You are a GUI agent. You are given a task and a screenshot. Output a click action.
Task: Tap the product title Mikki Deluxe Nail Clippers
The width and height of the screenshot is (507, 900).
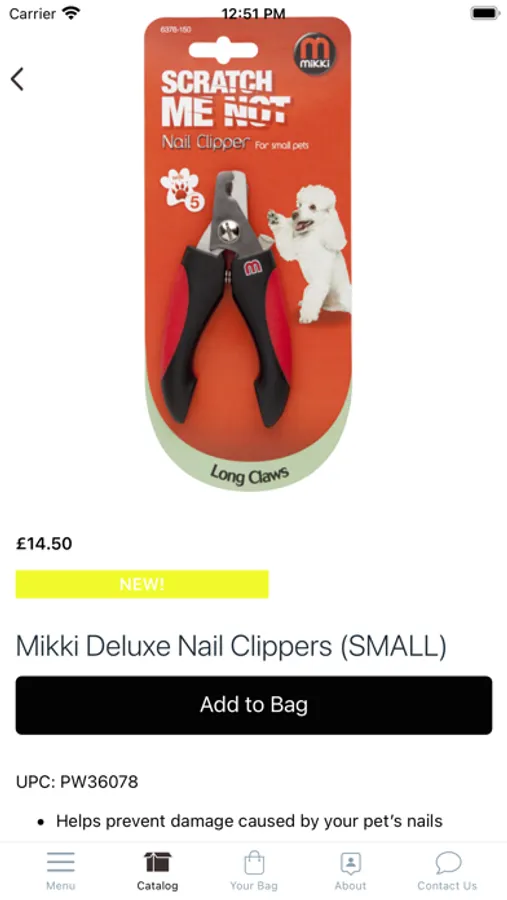(231, 646)
